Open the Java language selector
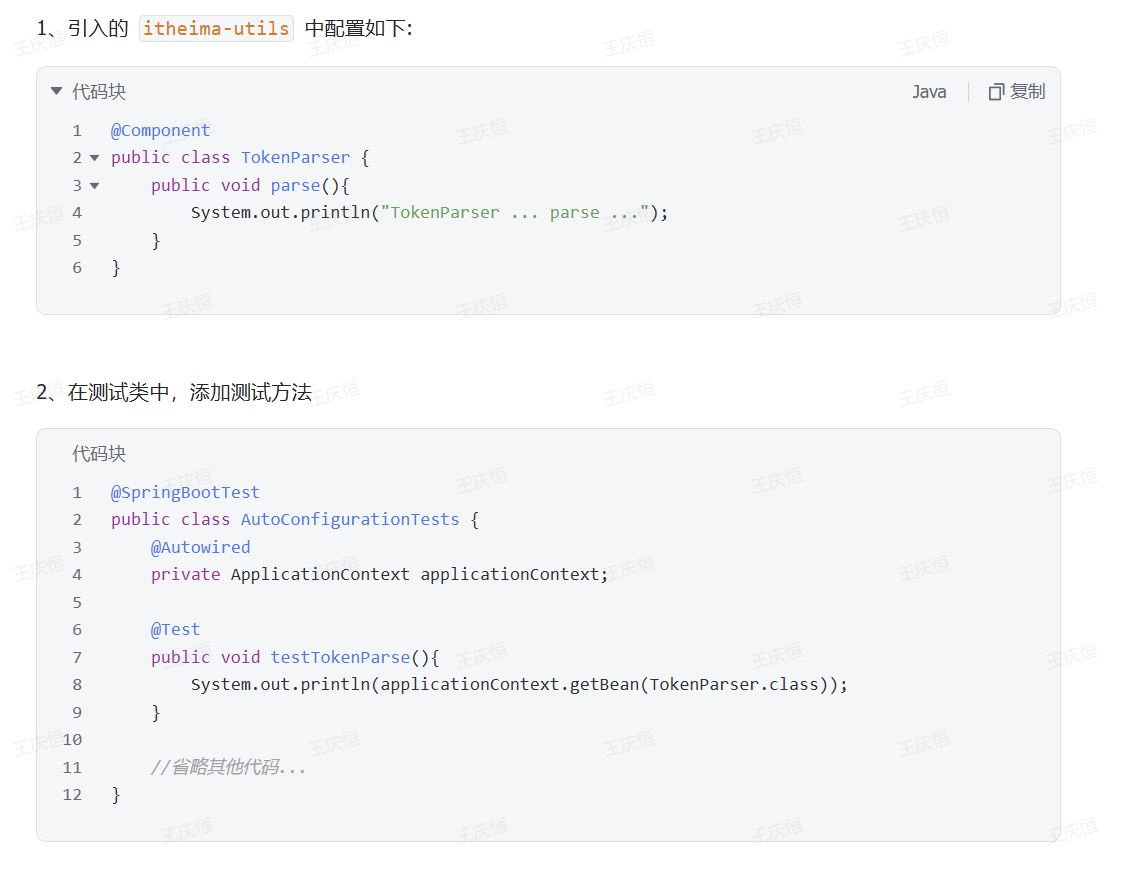The width and height of the screenshot is (1139, 873). pos(929,92)
